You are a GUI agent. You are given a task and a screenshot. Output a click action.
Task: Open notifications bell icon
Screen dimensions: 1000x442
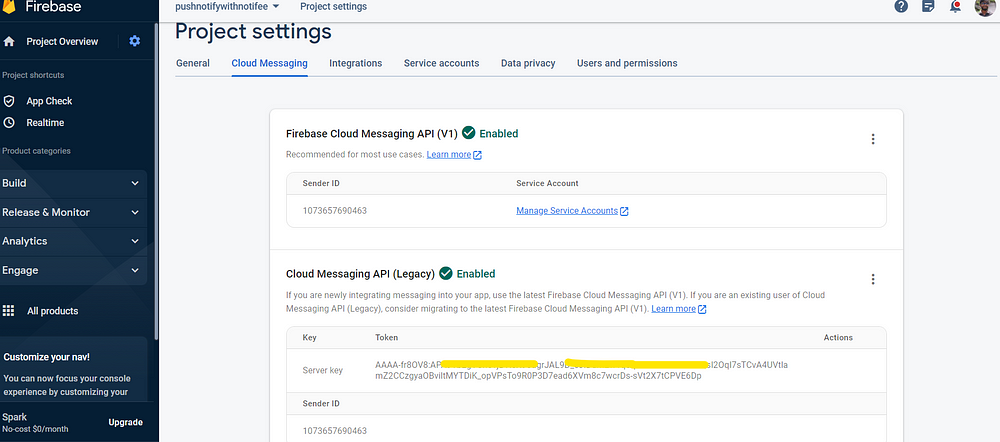coord(956,7)
